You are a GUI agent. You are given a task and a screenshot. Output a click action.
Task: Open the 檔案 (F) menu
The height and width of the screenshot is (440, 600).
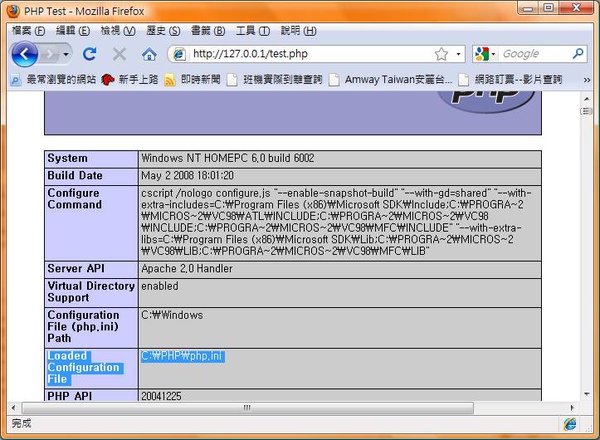coord(28,31)
